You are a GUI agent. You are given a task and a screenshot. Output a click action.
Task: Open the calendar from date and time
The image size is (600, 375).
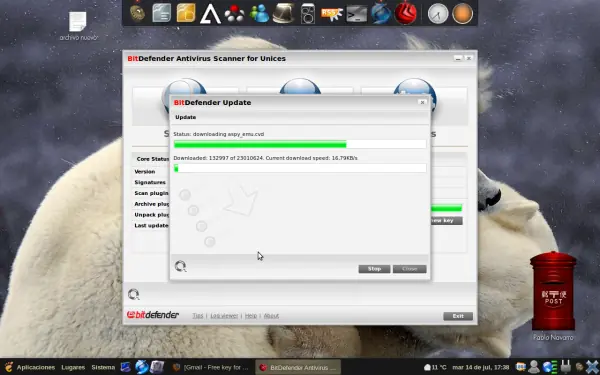point(481,367)
